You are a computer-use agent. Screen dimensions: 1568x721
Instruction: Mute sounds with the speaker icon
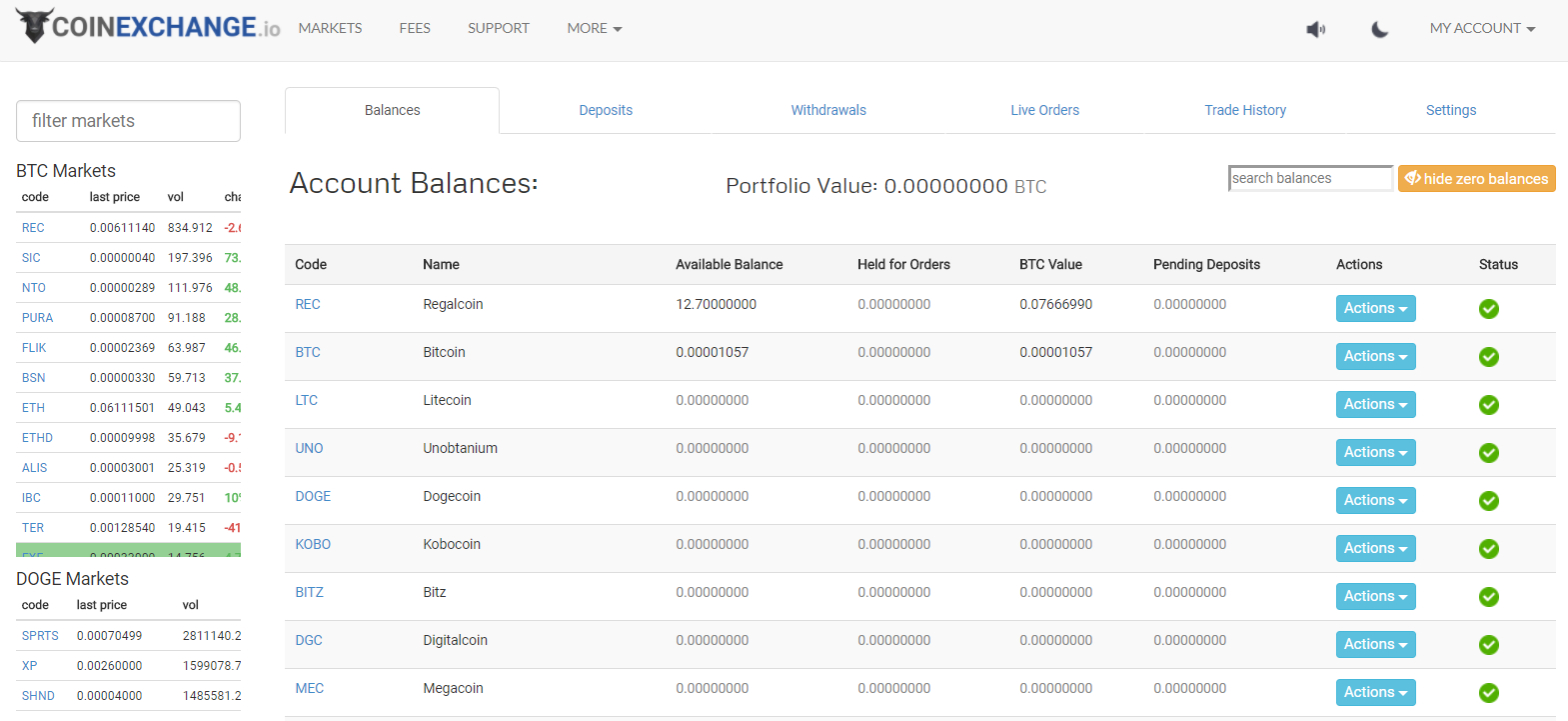pyautogui.click(x=1315, y=29)
